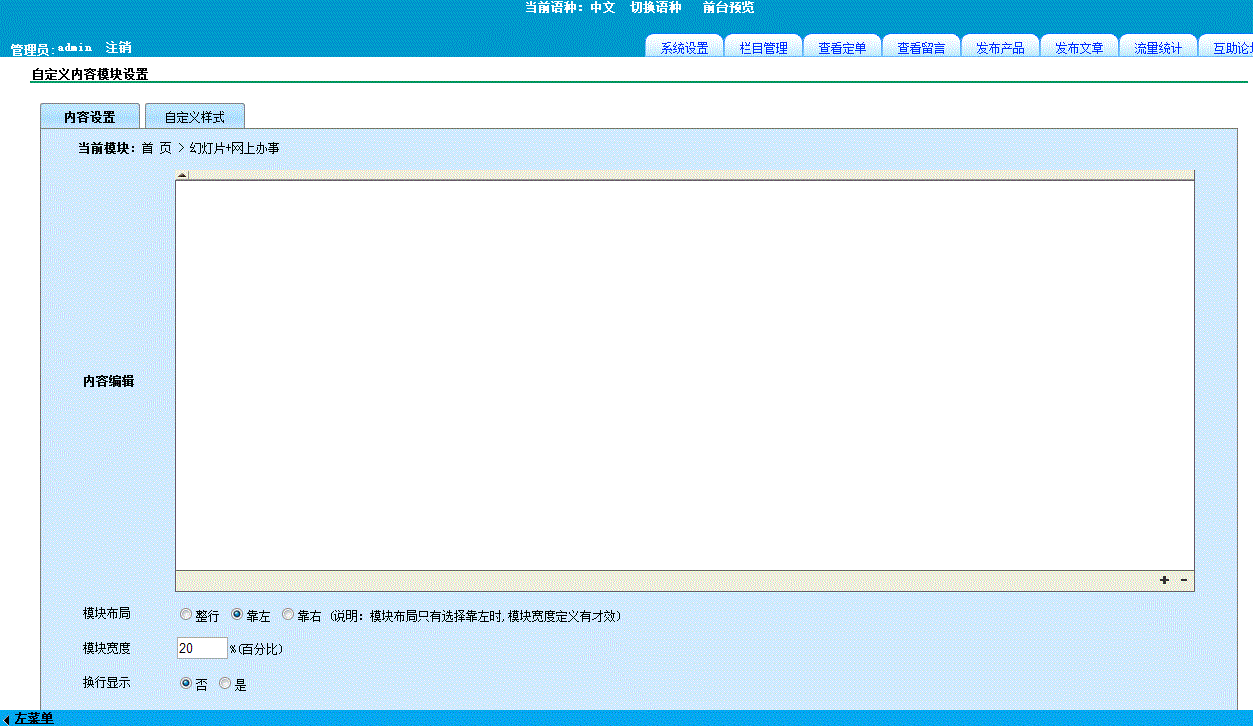This screenshot has width=1253, height=726.
Task: Click the 注销 logout link
Action: coord(118,48)
